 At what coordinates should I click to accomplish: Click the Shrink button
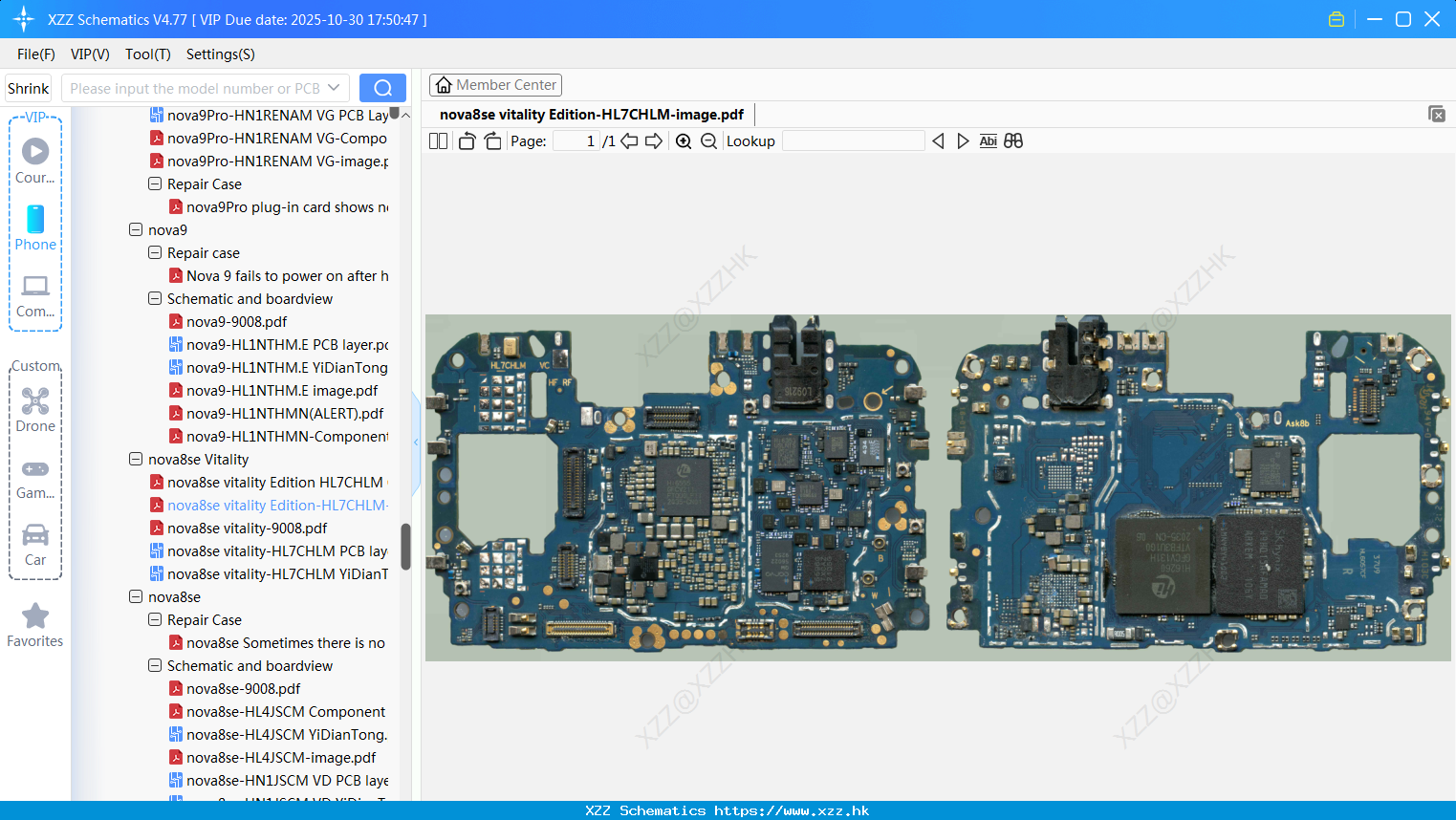[29, 88]
